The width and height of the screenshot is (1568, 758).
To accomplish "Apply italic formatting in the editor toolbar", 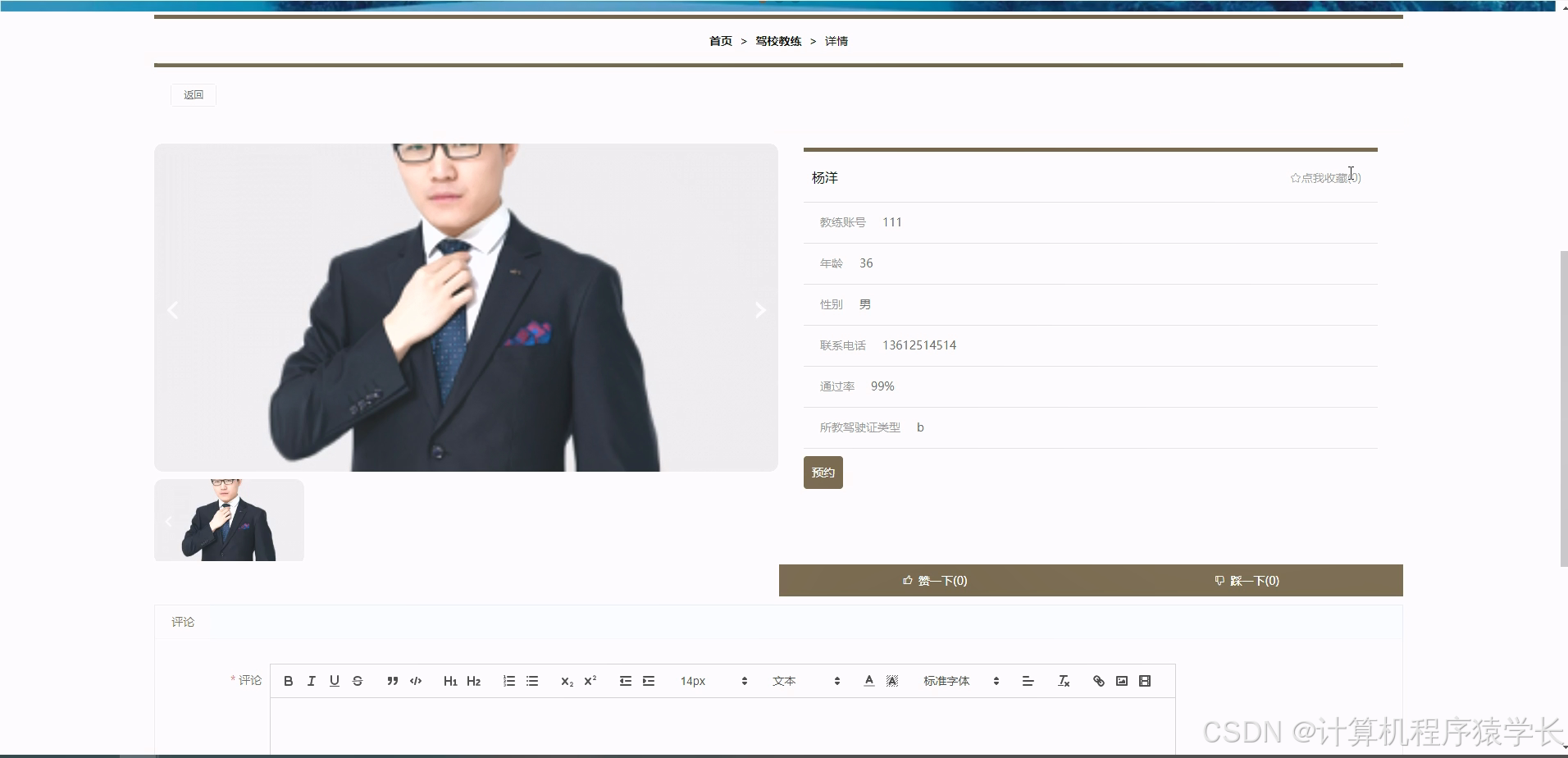I will coord(311,681).
